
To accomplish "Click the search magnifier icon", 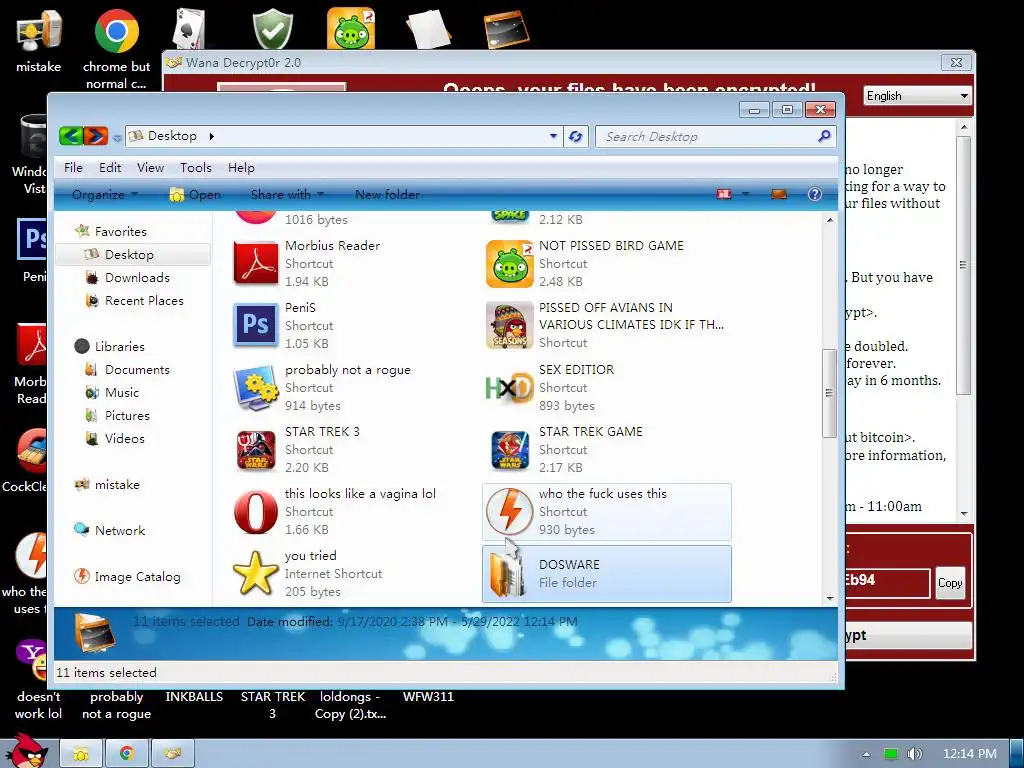I will click(x=824, y=136).
